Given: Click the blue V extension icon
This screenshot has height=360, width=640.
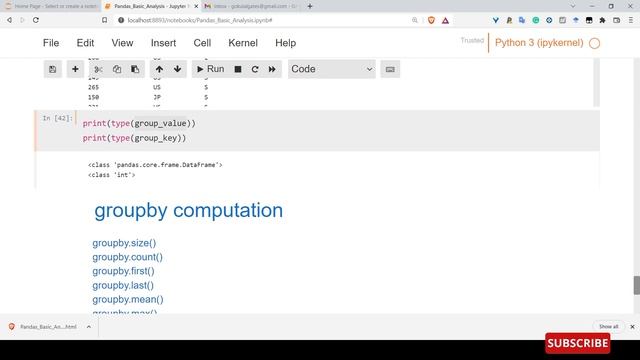Looking at the screenshot, I should pyautogui.click(x=496, y=20).
